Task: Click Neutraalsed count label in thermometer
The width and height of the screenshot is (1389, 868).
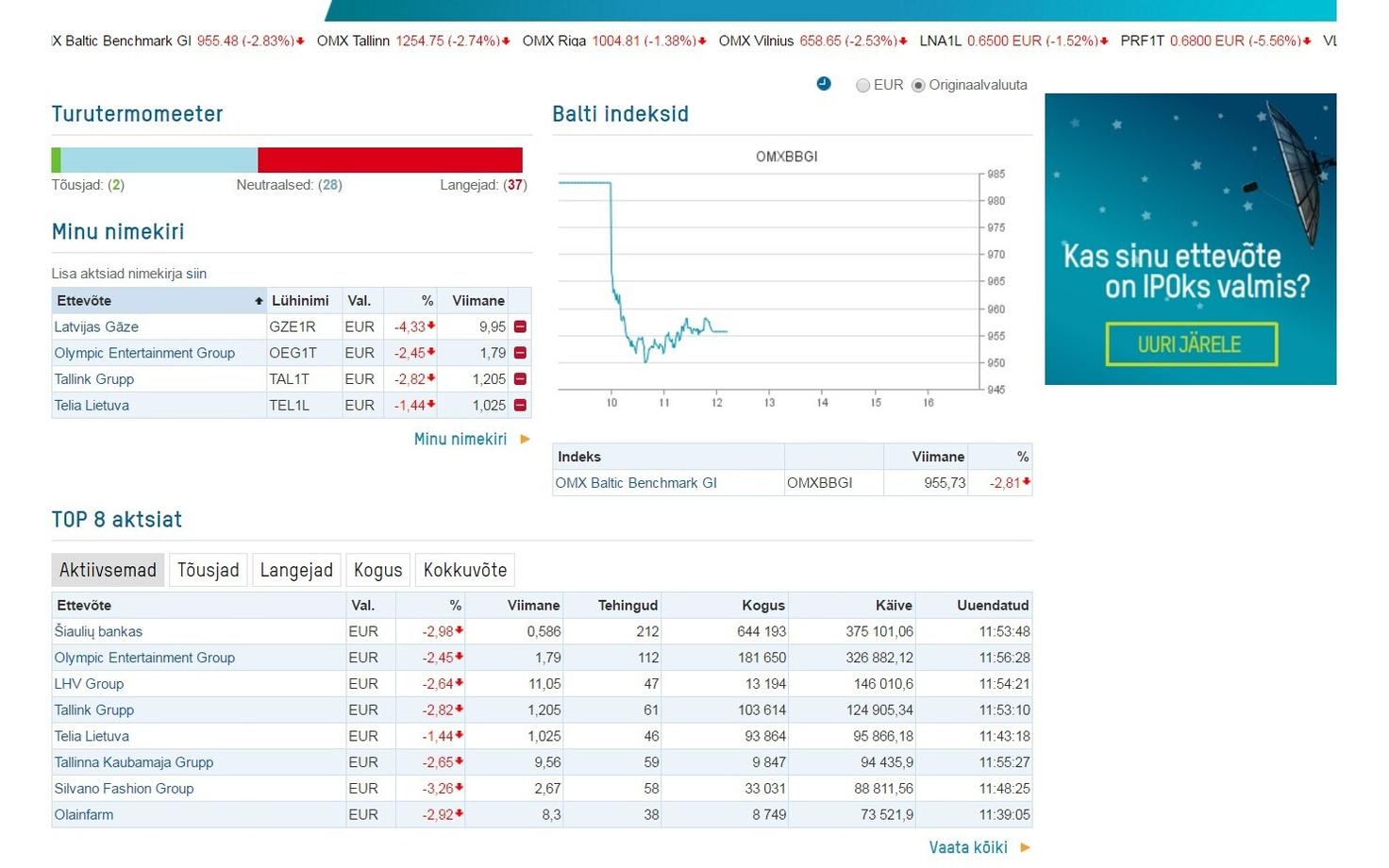Action: (x=289, y=185)
